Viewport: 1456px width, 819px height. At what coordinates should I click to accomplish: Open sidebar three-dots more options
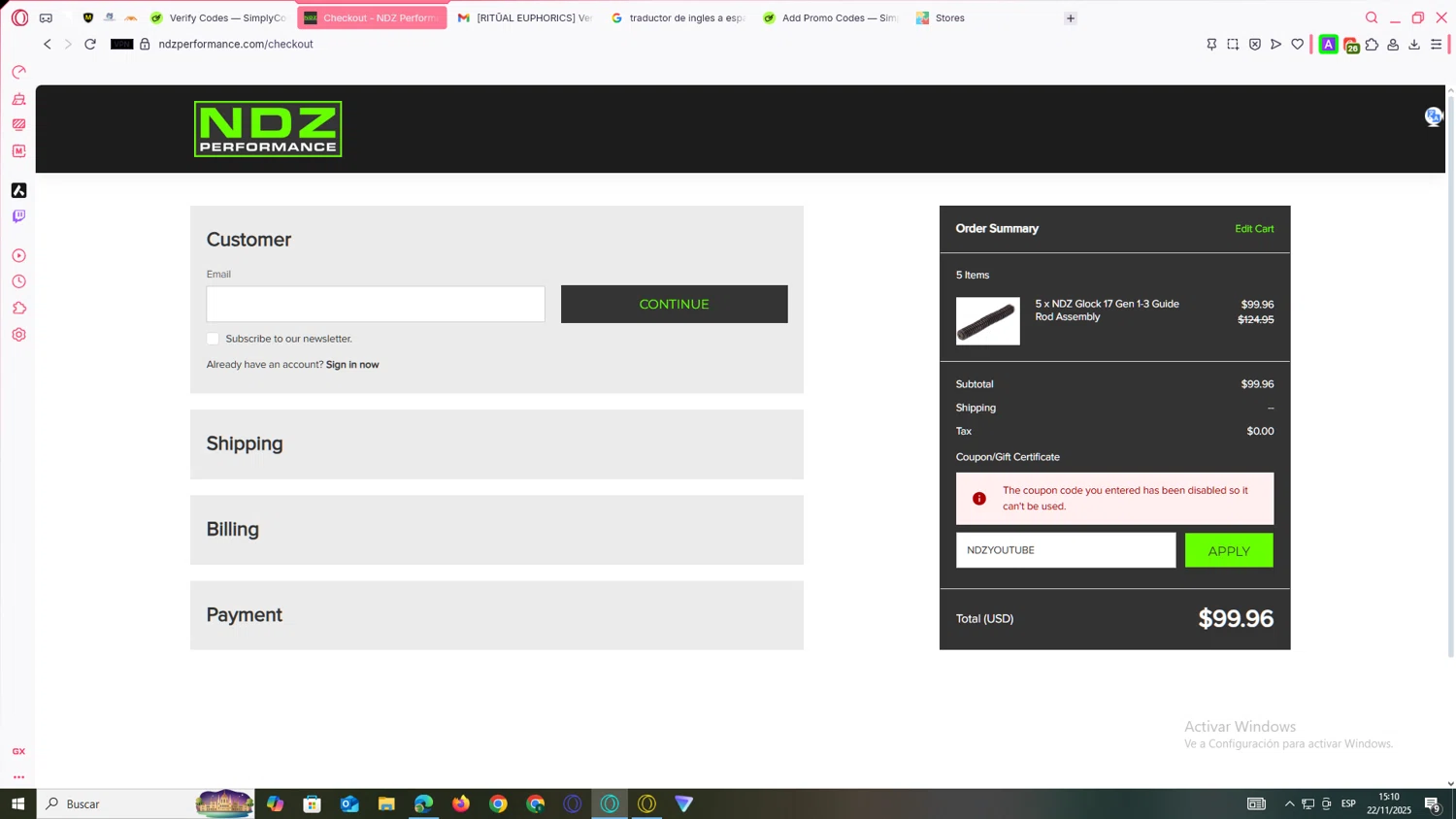coord(18,777)
